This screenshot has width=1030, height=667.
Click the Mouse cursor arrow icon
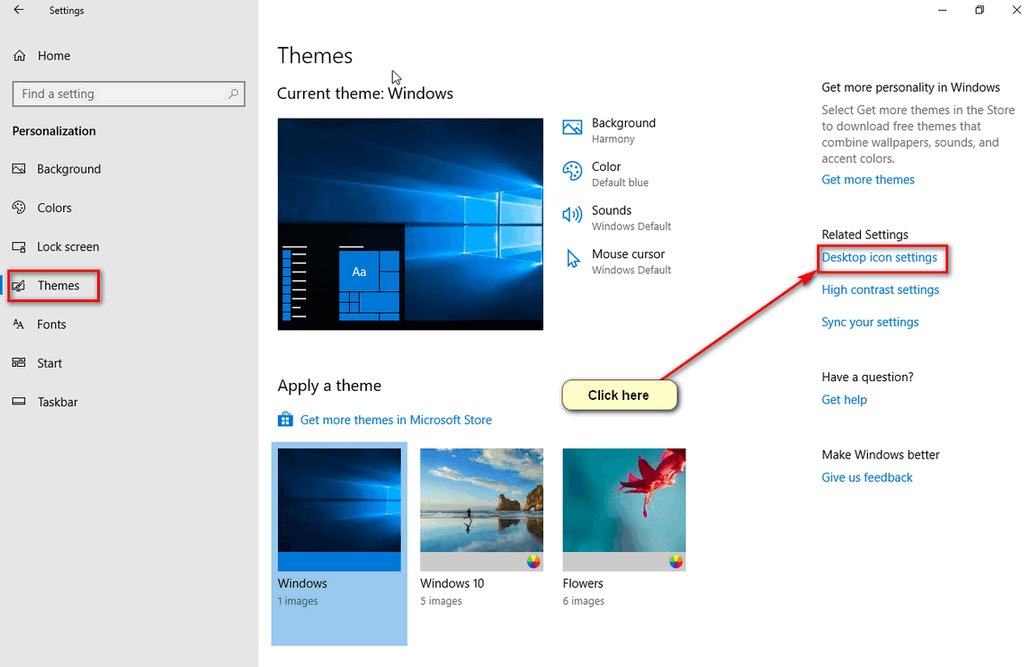pyautogui.click(x=573, y=259)
